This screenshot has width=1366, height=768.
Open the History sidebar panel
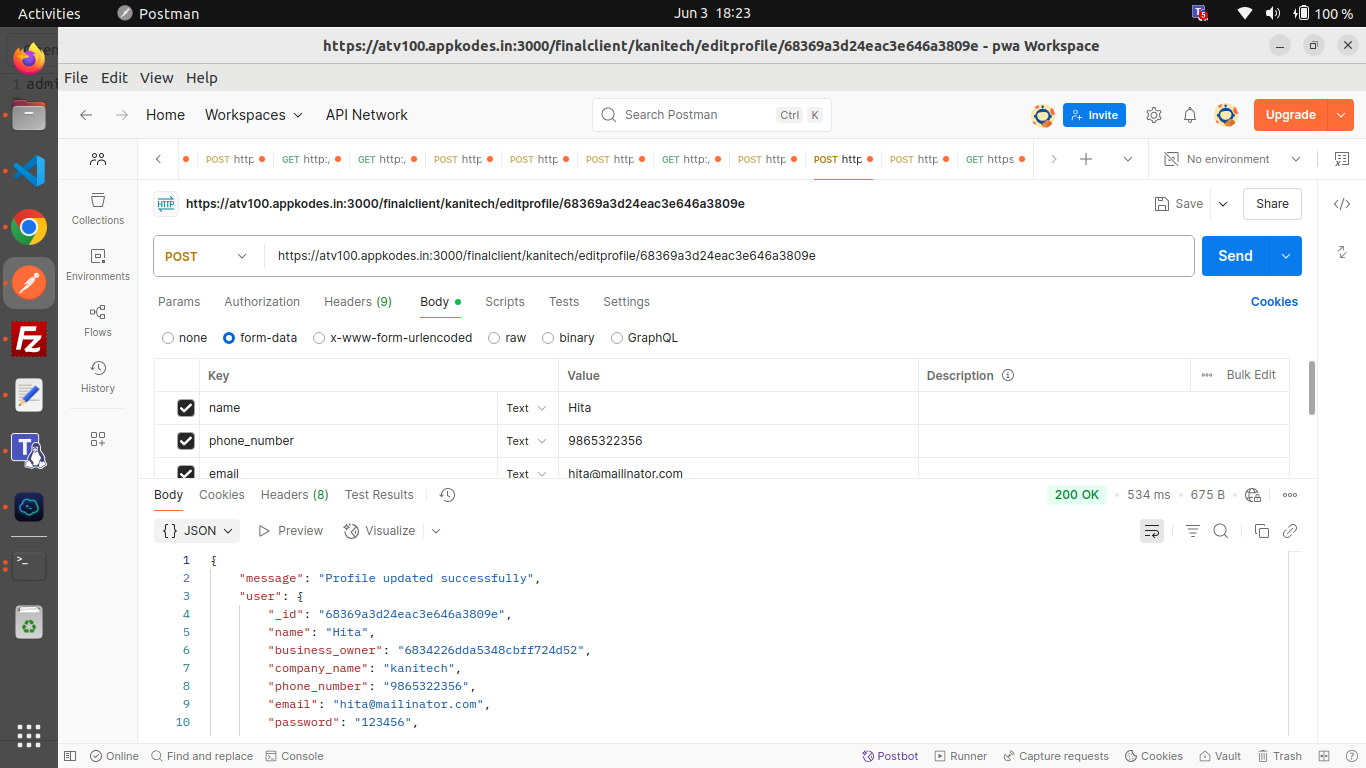pyautogui.click(x=98, y=376)
